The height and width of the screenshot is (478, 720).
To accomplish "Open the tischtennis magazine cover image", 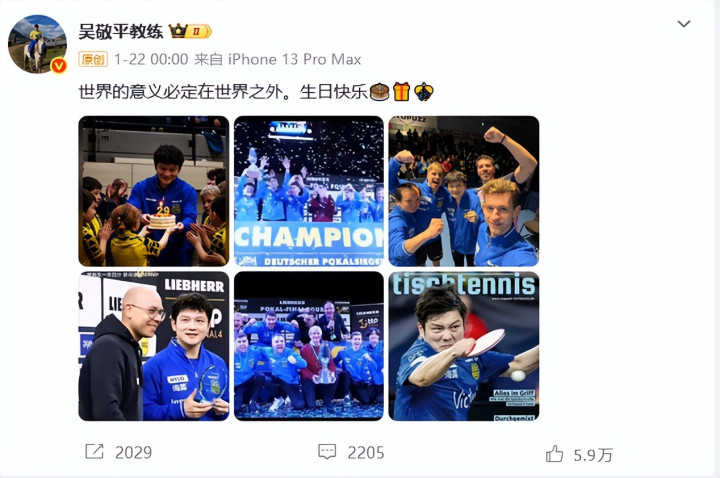I will click(464, 346).
